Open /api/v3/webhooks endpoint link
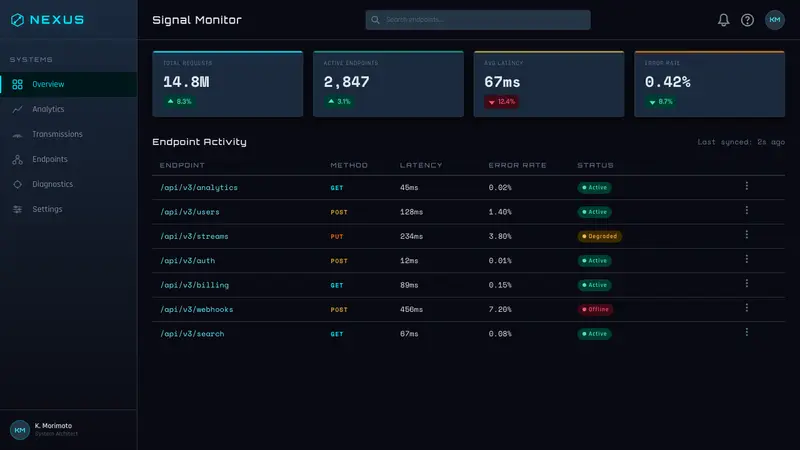 (196, 310)
